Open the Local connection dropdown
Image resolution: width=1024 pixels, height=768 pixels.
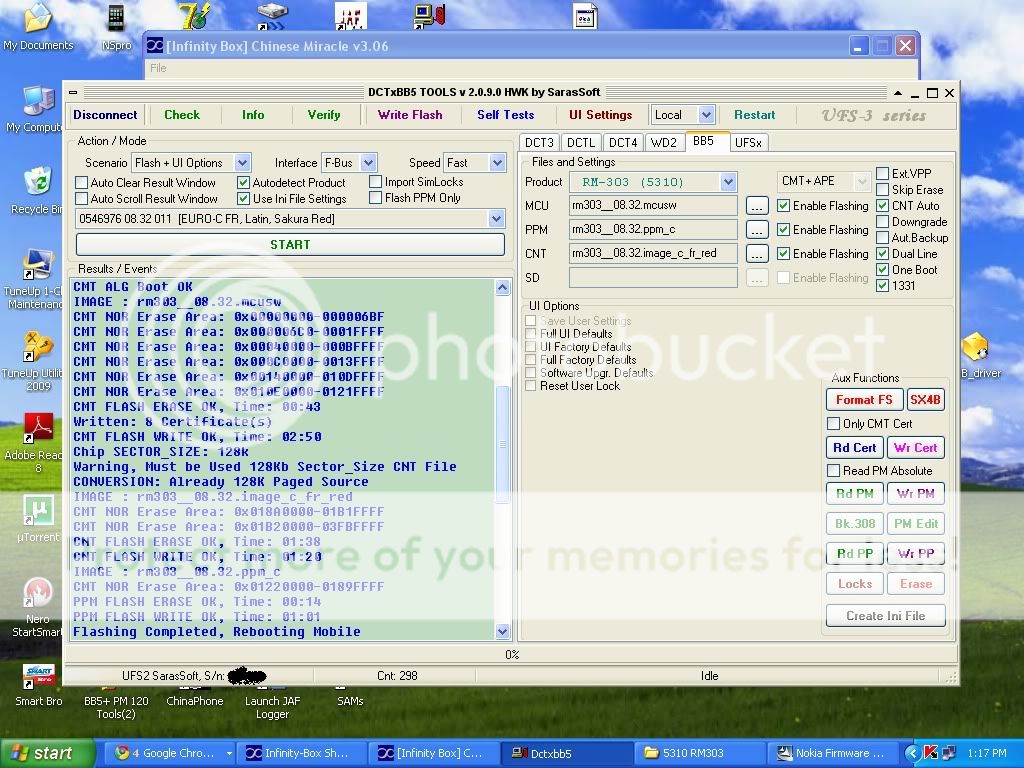706,115
